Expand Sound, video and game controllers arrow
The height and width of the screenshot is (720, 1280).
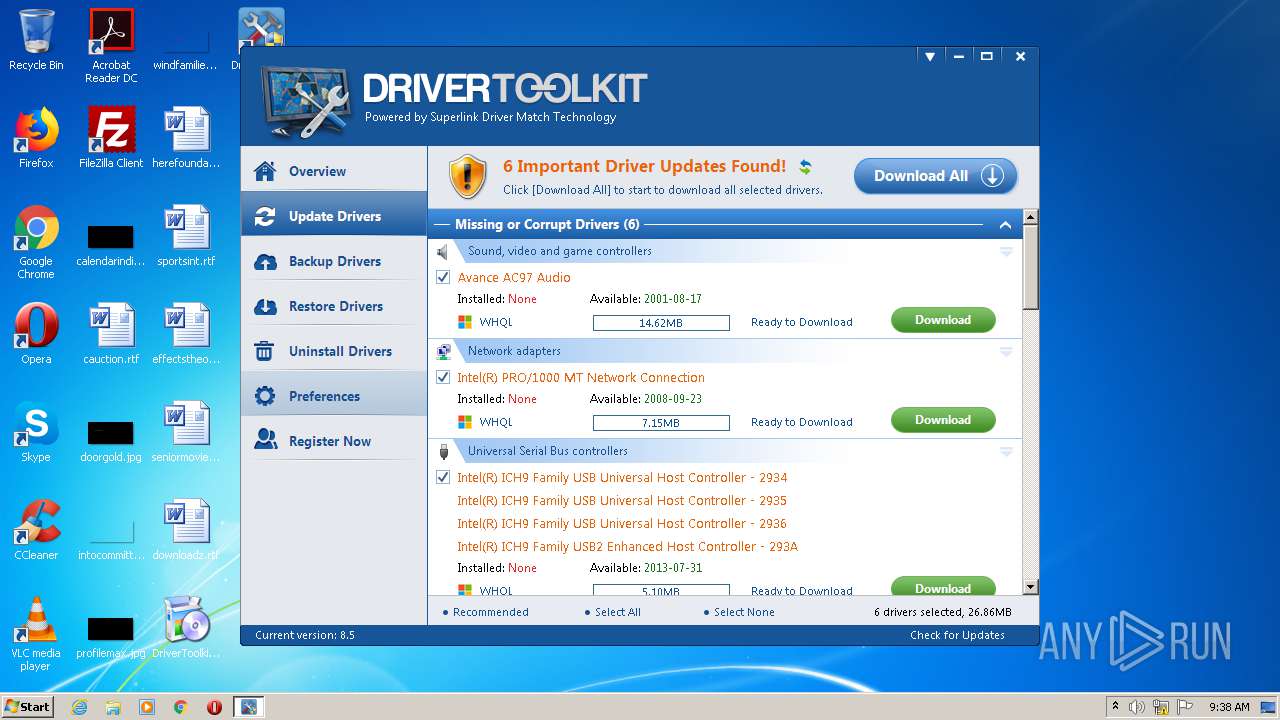pos(1006,252)
